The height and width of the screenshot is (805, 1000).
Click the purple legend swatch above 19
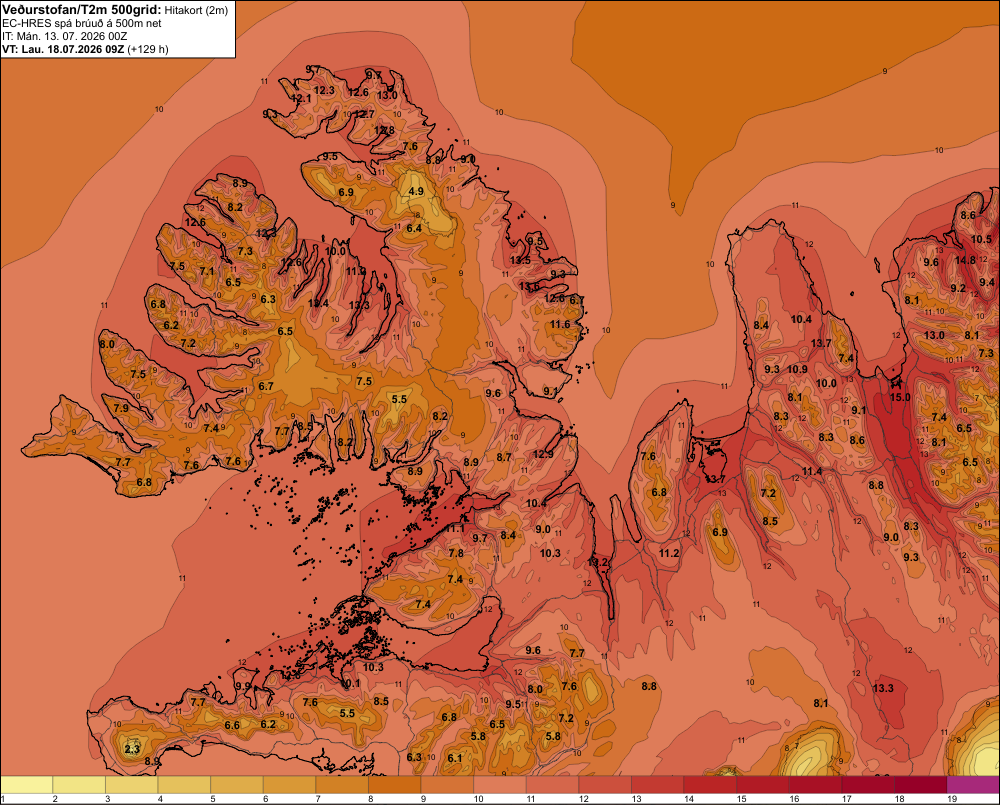pyautogui.click(x=973, y=784)
